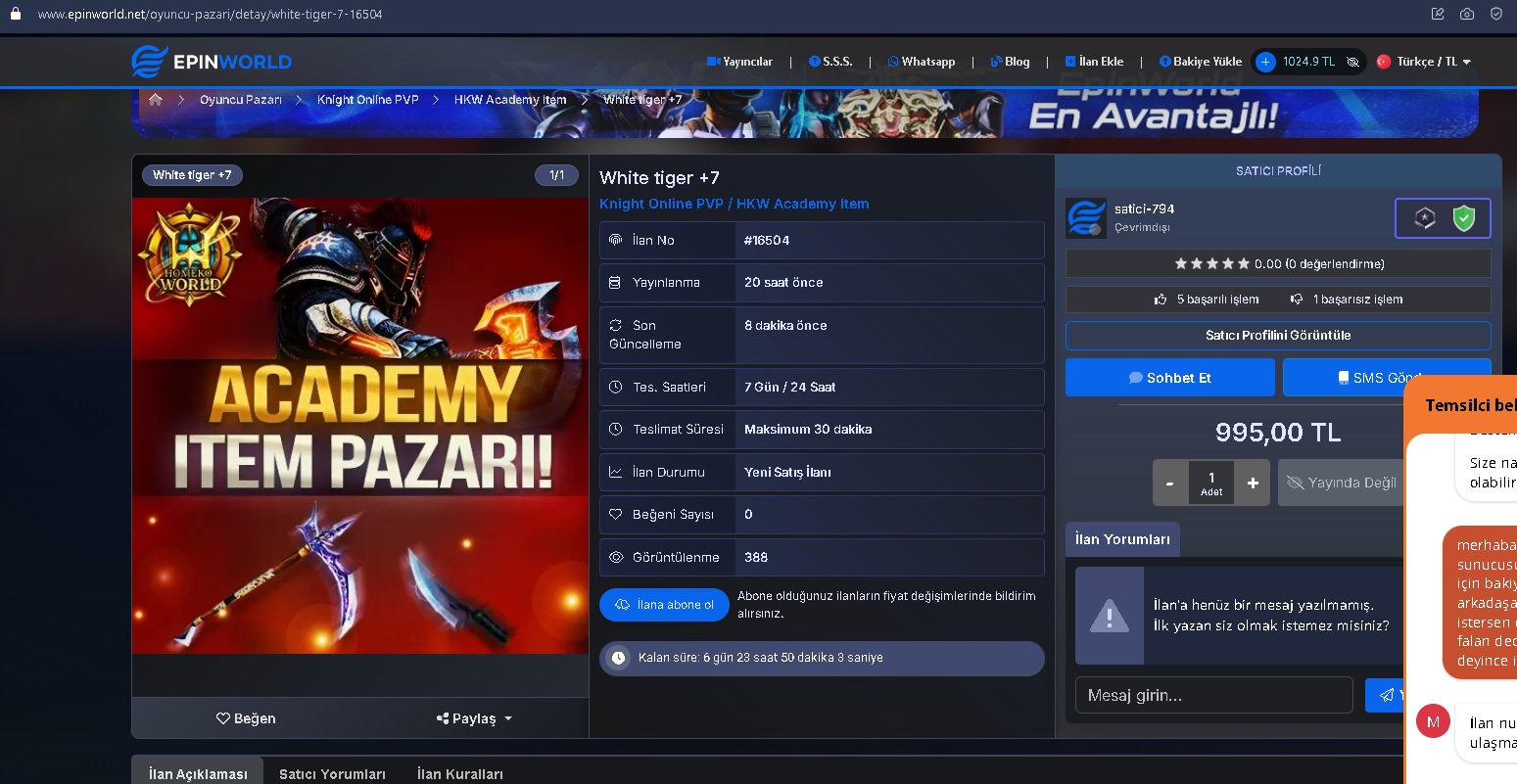This screenshot has height=784, width=1517.
Task: Open the Türkçe / TL language dropdown
Action: coord(1424,62)
